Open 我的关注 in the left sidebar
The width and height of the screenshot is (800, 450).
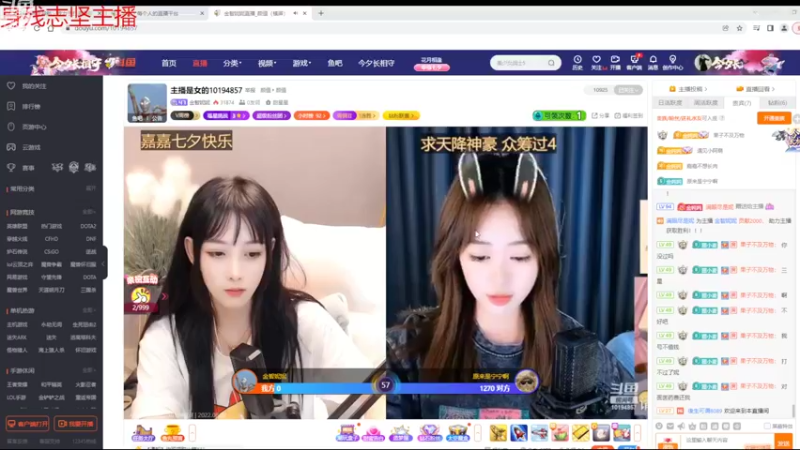click(x=34, y=86)
